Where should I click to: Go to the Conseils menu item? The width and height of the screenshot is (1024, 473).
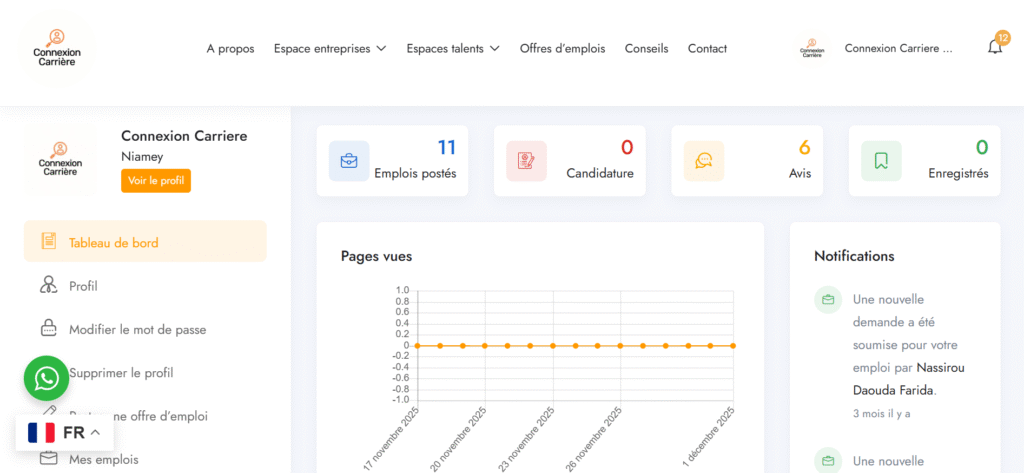(x=646, y=48)
